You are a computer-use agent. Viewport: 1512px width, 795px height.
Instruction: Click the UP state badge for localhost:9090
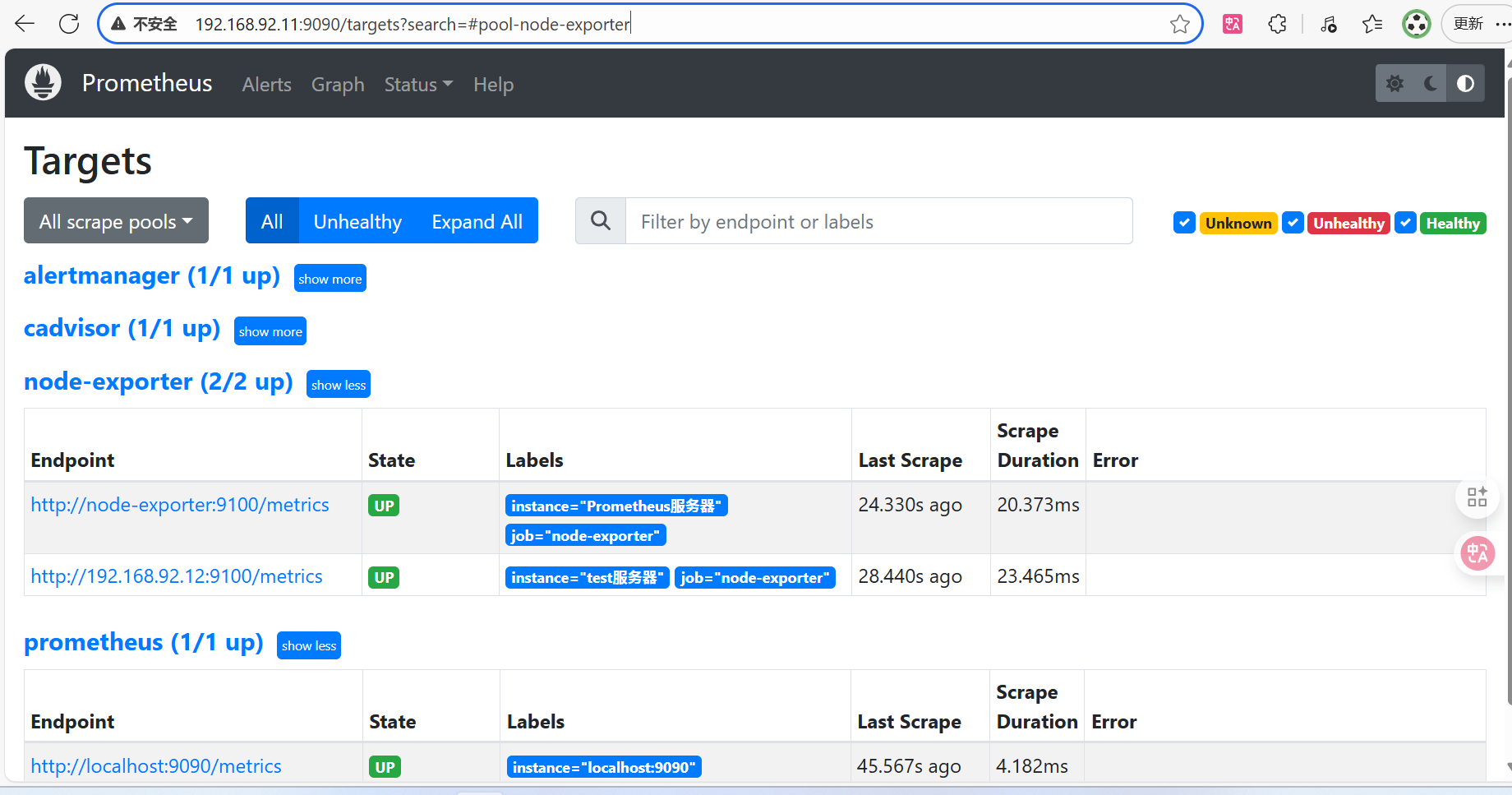(385, 767)
